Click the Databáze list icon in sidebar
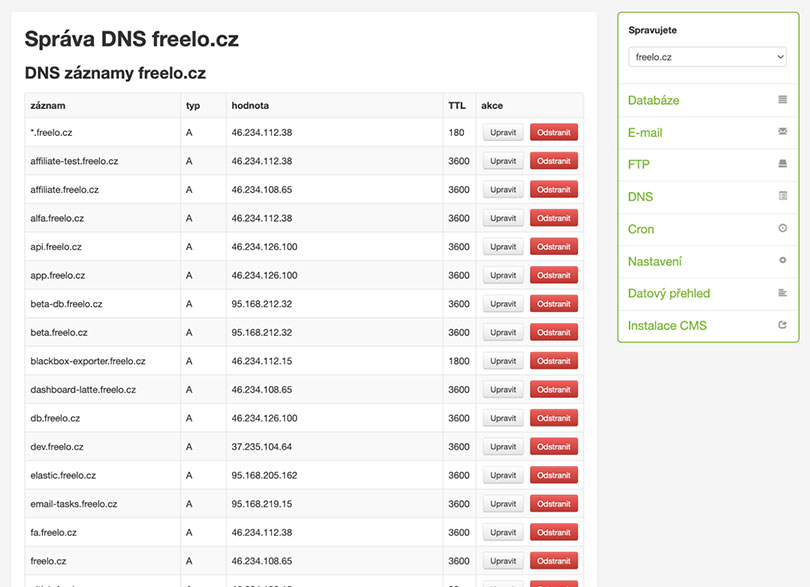 point(783,99)
